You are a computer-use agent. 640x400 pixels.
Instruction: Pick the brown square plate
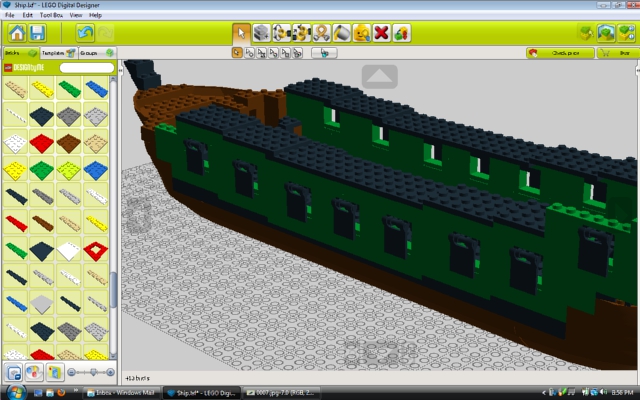[69, 142]
